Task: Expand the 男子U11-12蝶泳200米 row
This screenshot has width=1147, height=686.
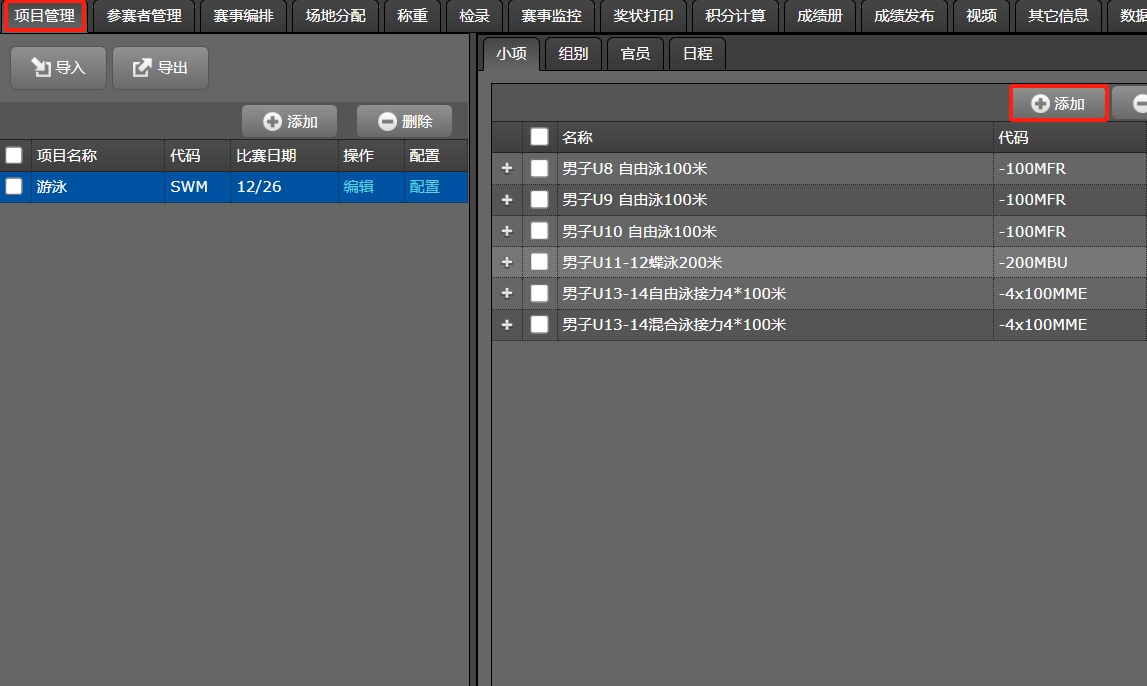Action: coord(506,261)
